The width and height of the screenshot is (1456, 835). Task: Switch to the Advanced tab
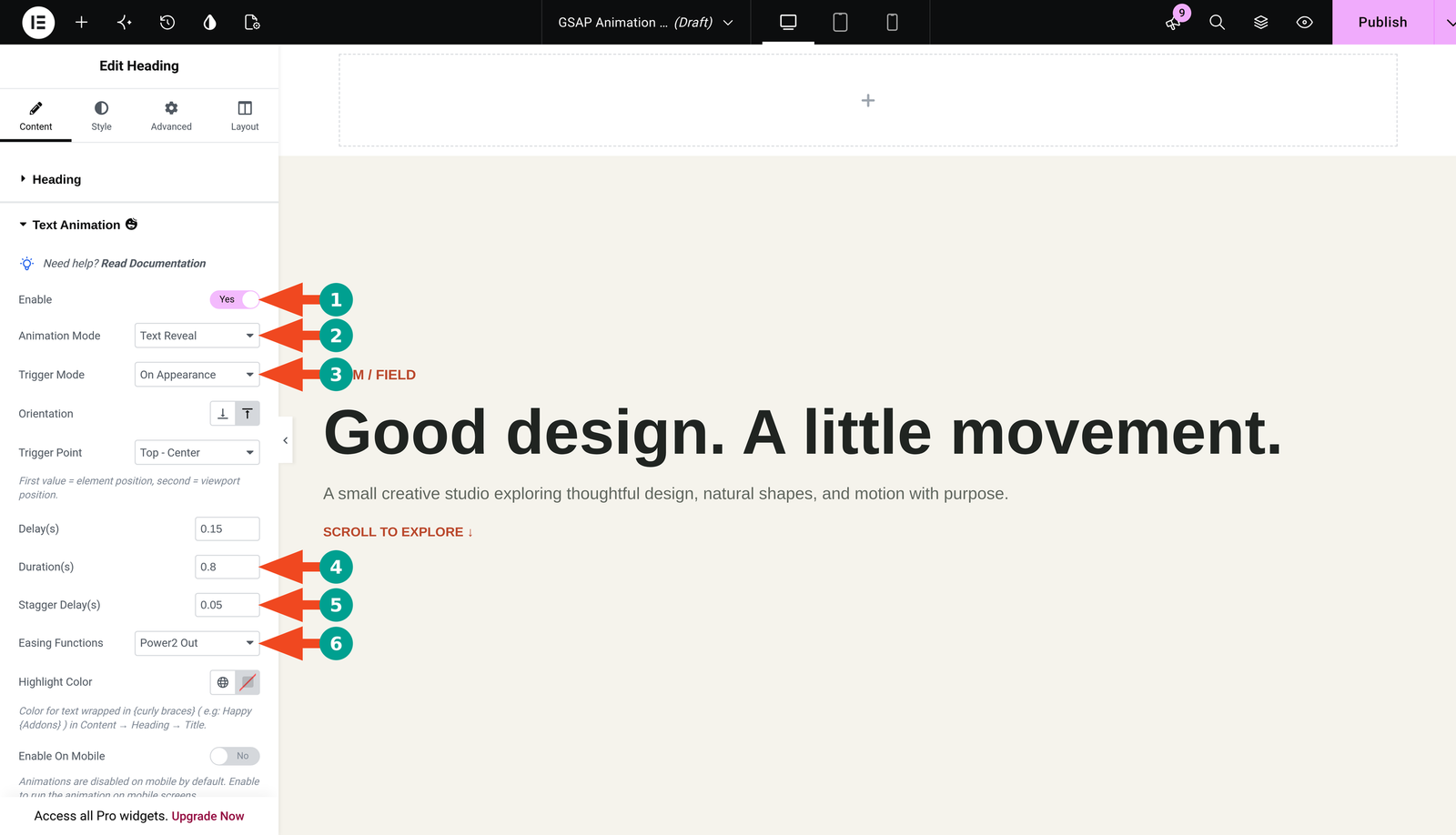pyautogui.click(x=171, y=116)
